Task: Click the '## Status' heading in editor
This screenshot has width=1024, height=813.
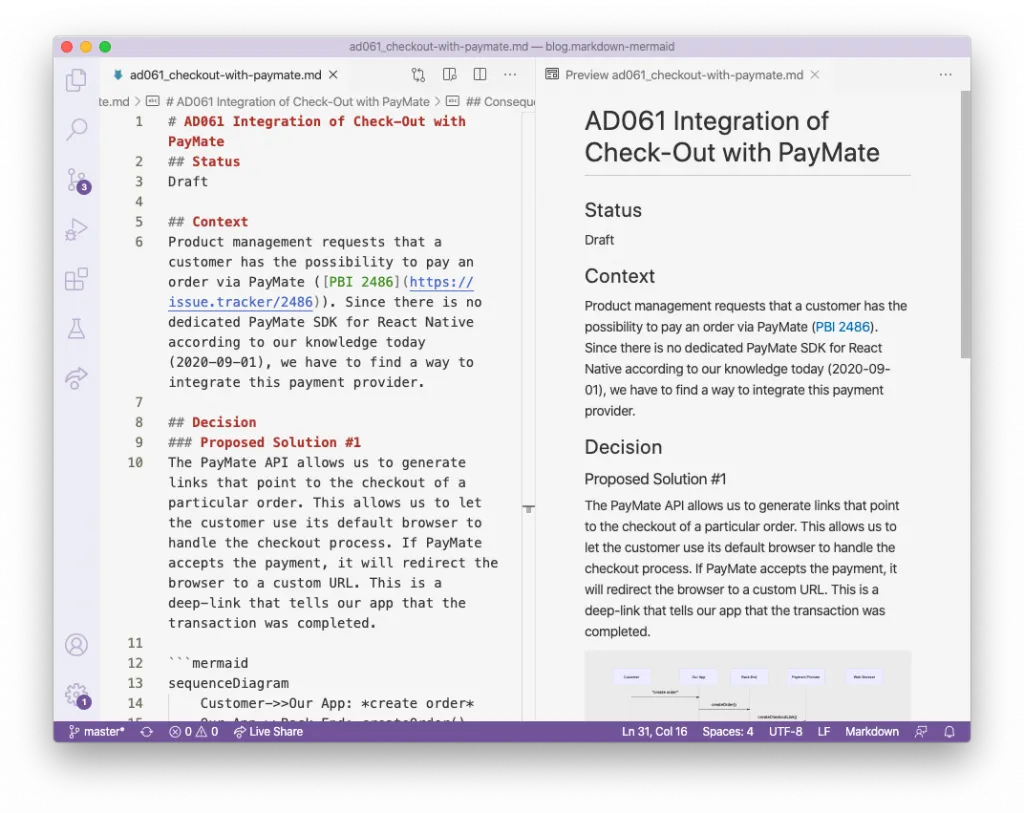Action: coord(204,162)
